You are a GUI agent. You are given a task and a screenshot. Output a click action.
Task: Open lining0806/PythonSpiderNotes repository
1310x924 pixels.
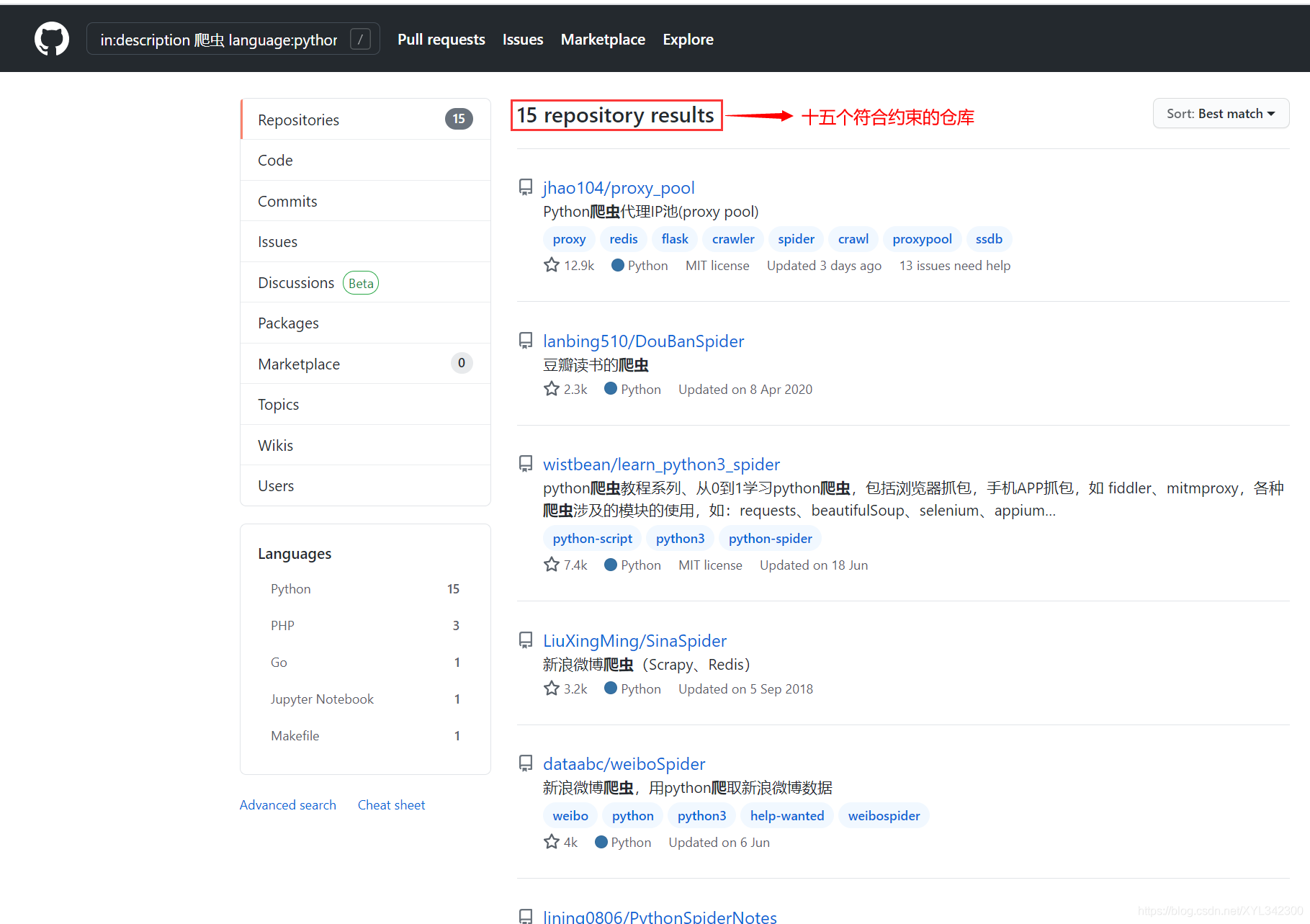(660, 917)
